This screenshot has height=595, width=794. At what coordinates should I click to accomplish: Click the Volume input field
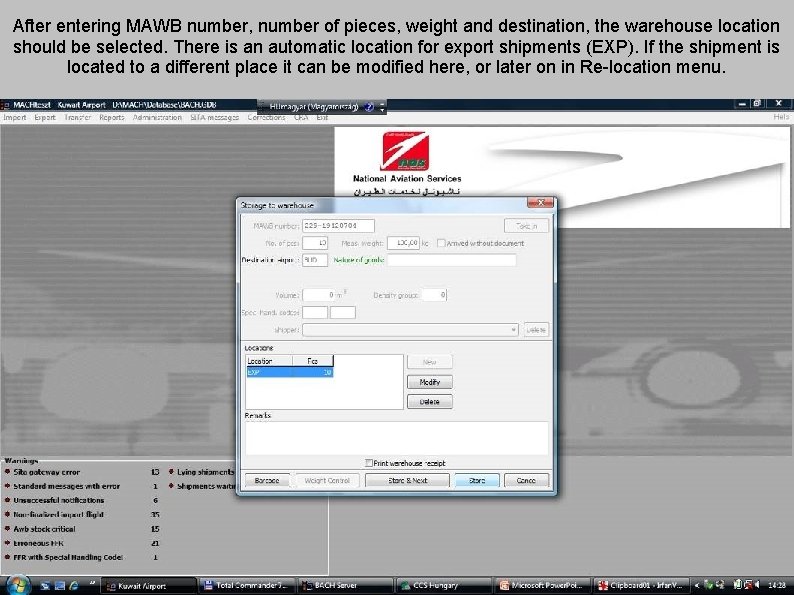click(320, 295)
